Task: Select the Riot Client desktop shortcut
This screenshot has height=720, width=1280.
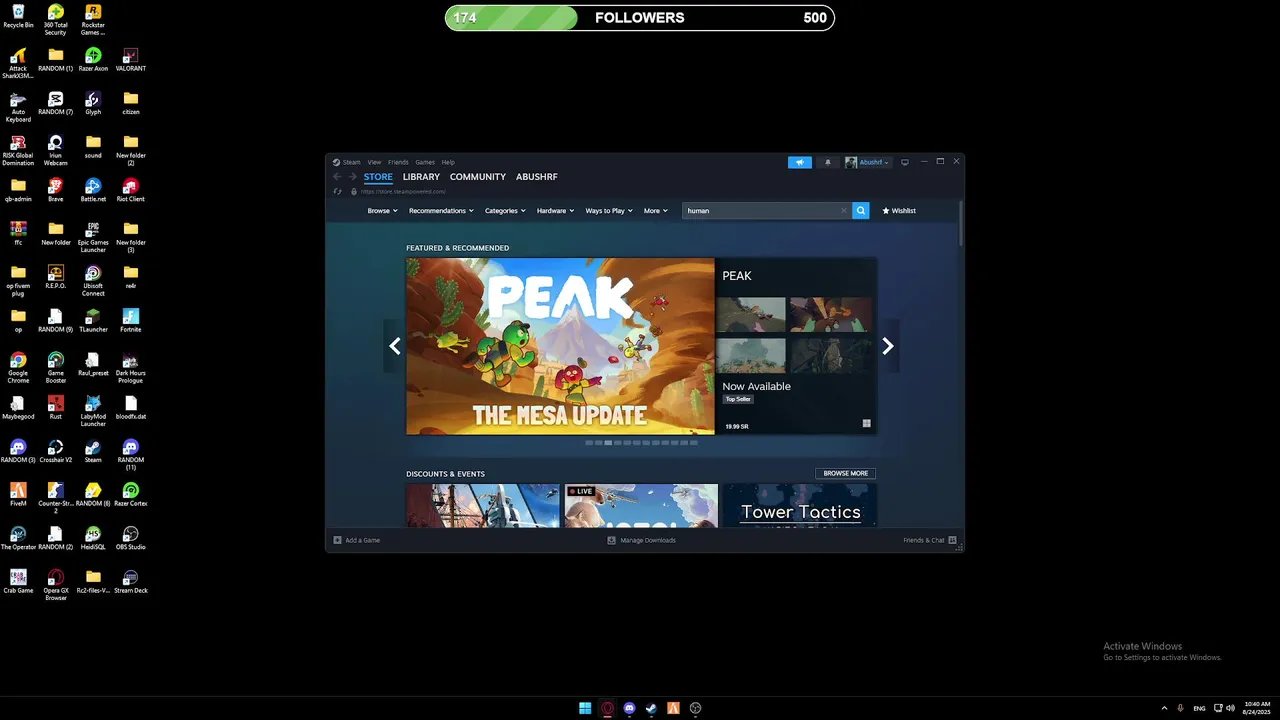Action: pos(130,190)
